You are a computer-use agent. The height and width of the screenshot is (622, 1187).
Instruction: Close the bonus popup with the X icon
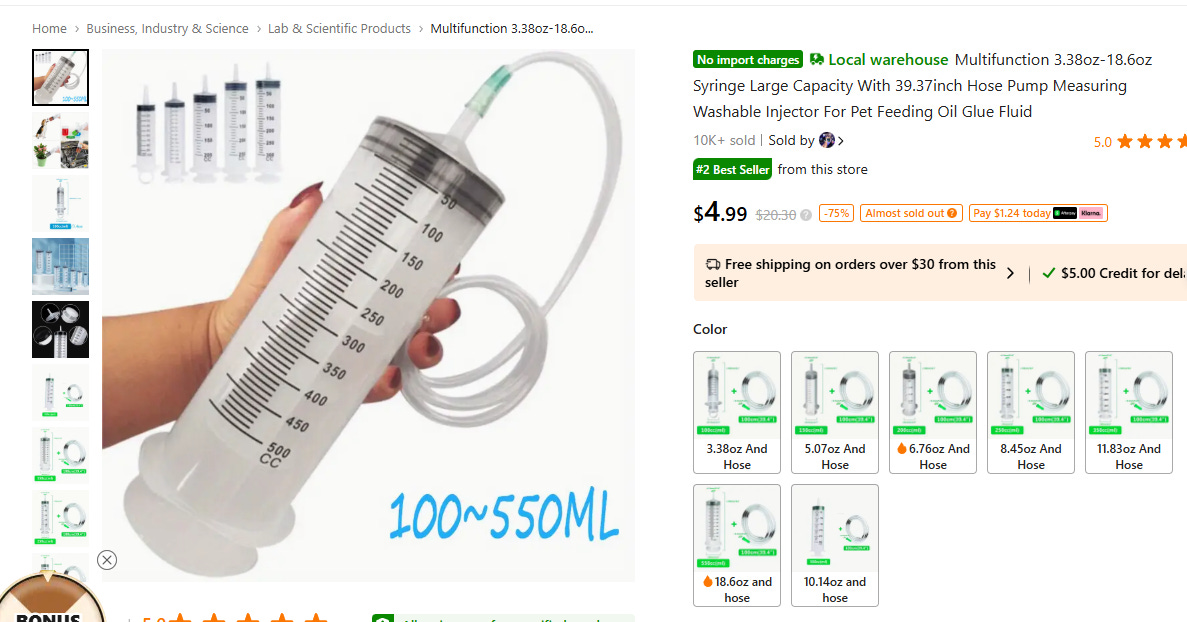click(107, 560)
